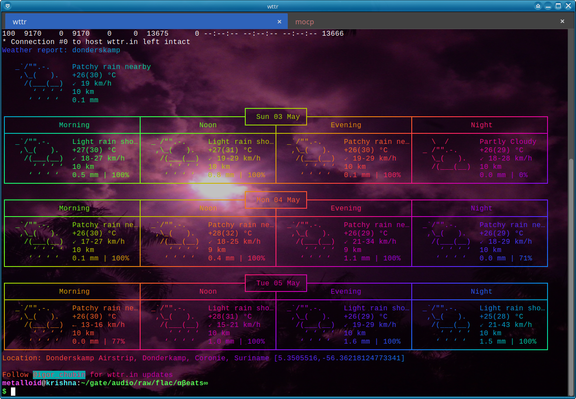Click the current wind '19 km/h' value

click(x=96, y=83)
